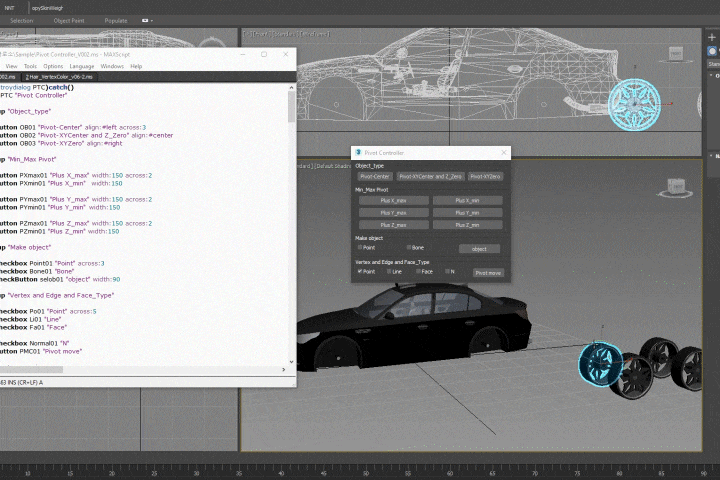Image resolution: width=720 pixels, height=480 pixels.
Task: Open the Standard category dropdown in command panel
Action: pos(714,64)
